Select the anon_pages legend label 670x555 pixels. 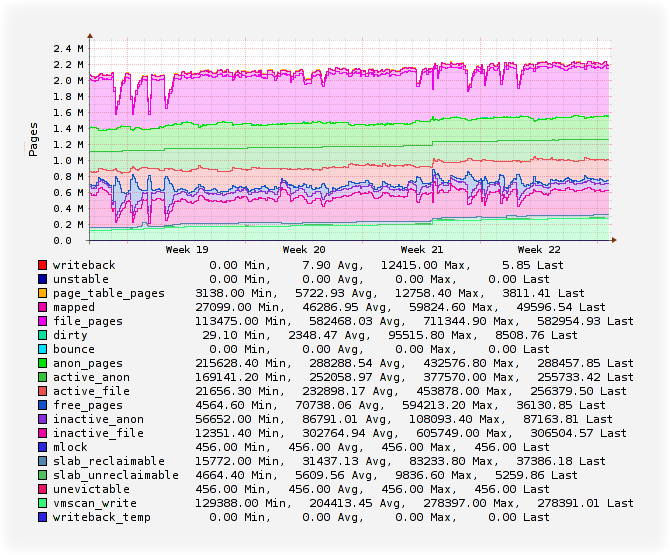click(x=88, y=363)
